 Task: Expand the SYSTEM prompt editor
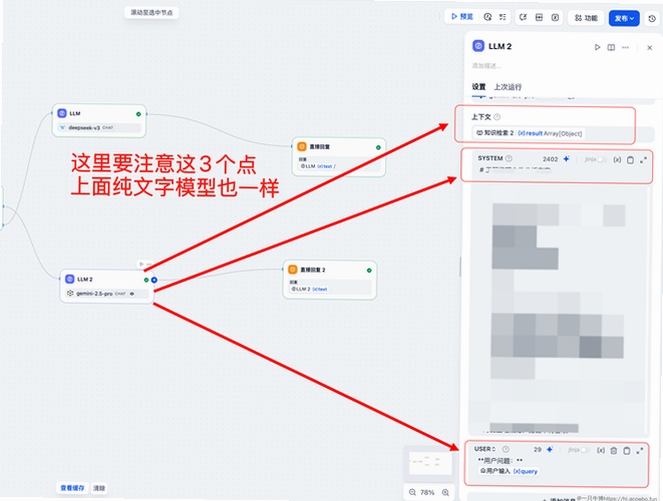point(643,160)
